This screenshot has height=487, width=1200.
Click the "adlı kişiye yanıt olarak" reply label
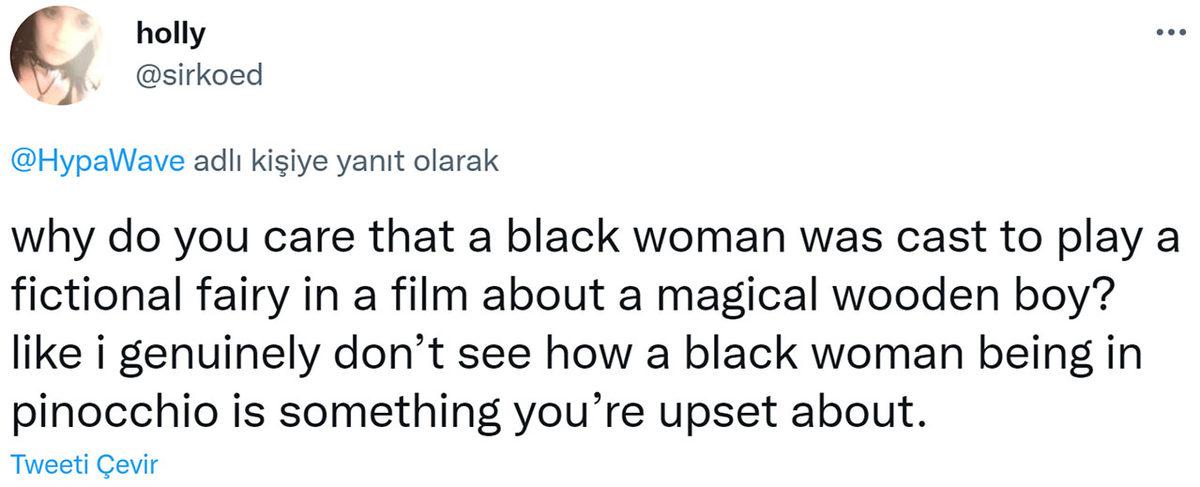pos(343,162)
